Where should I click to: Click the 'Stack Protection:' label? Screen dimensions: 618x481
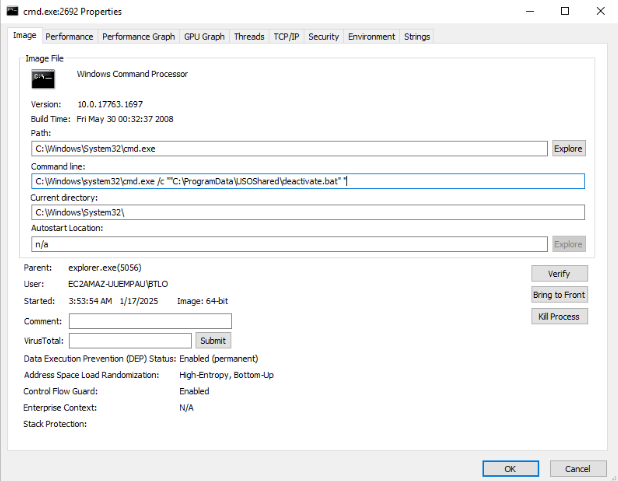tap(55, 424)
